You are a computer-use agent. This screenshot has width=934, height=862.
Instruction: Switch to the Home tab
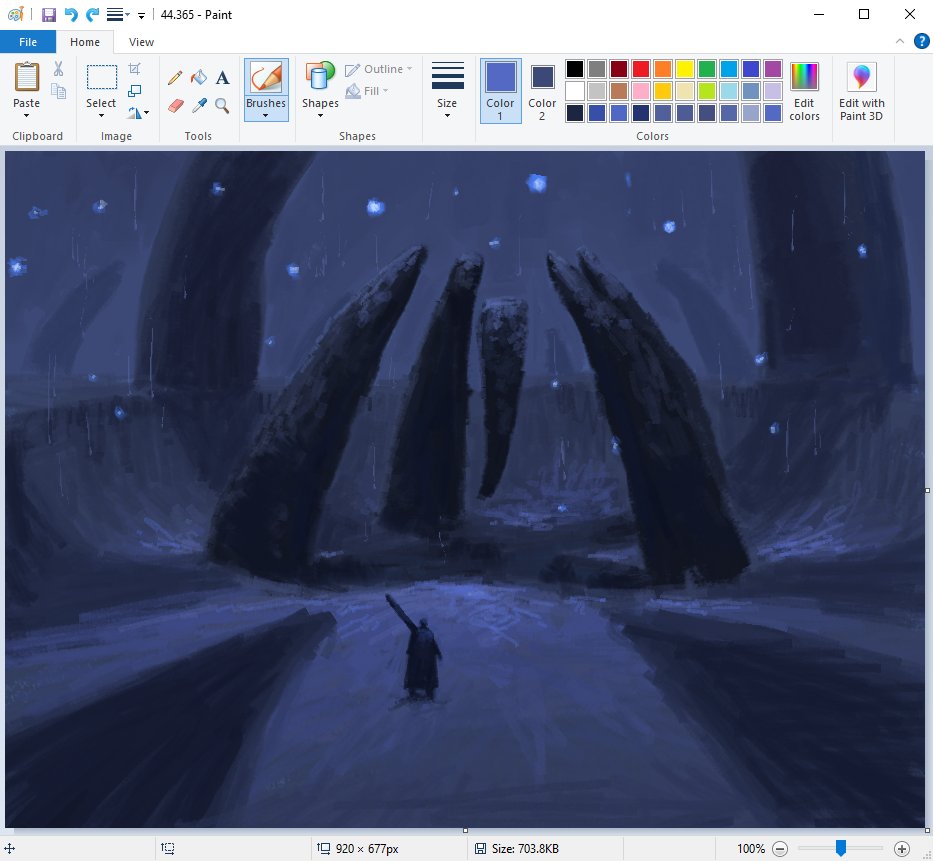85,42
